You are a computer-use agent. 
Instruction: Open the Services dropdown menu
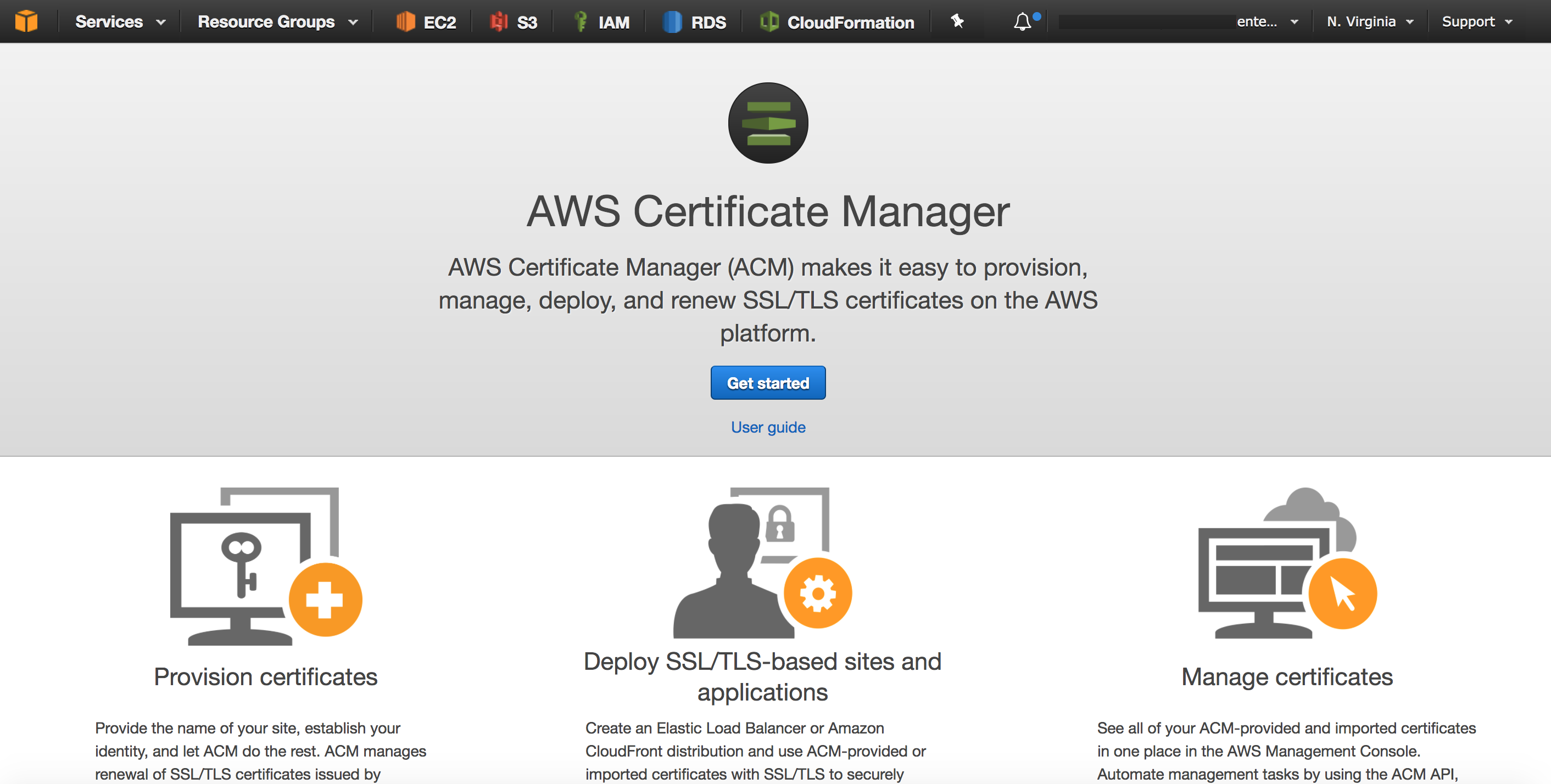click(120, 23)
